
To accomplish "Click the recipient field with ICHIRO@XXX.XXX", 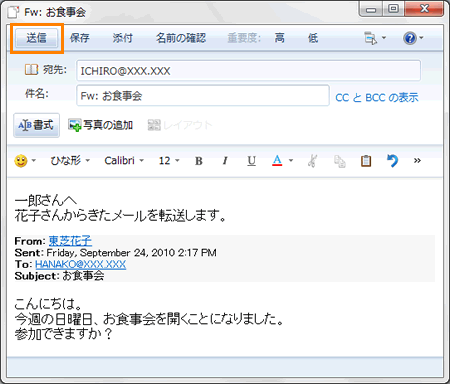I will (x=248, y=71).
